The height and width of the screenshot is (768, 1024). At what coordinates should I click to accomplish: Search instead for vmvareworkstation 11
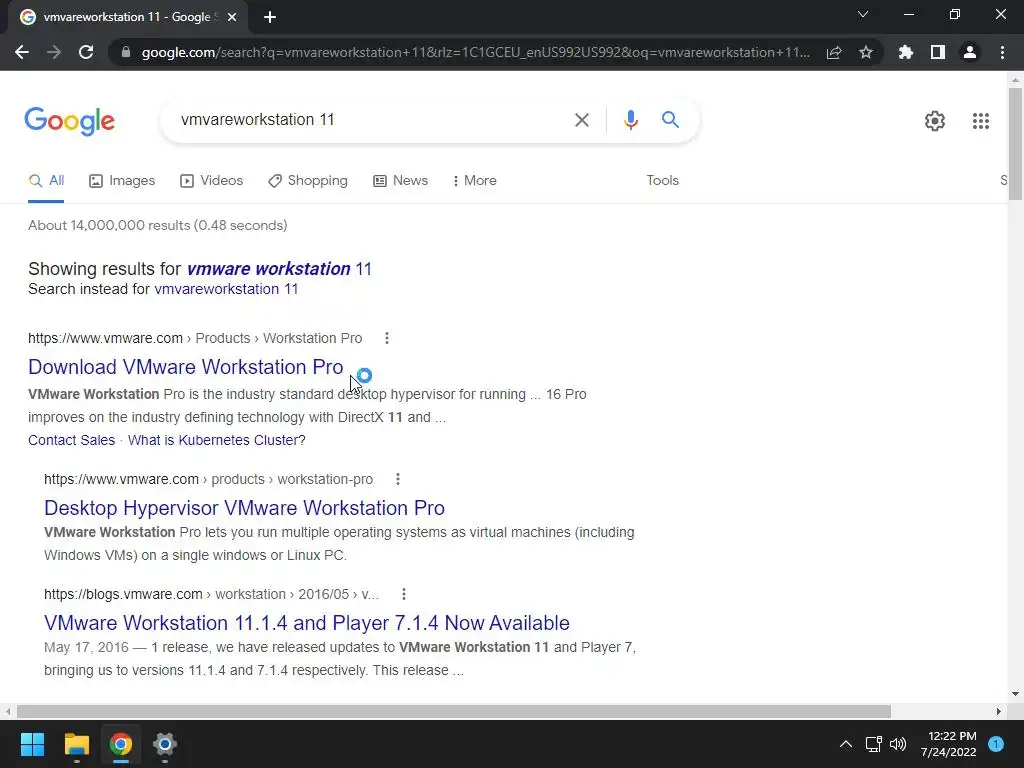[226, 289]
